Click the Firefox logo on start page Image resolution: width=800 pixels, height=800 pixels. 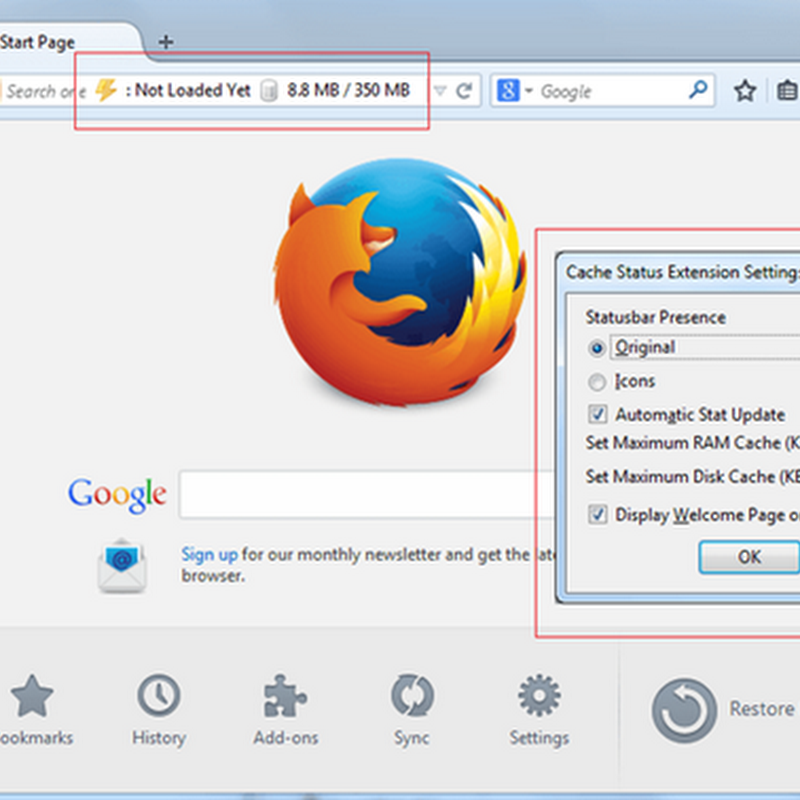coord(400,282)
